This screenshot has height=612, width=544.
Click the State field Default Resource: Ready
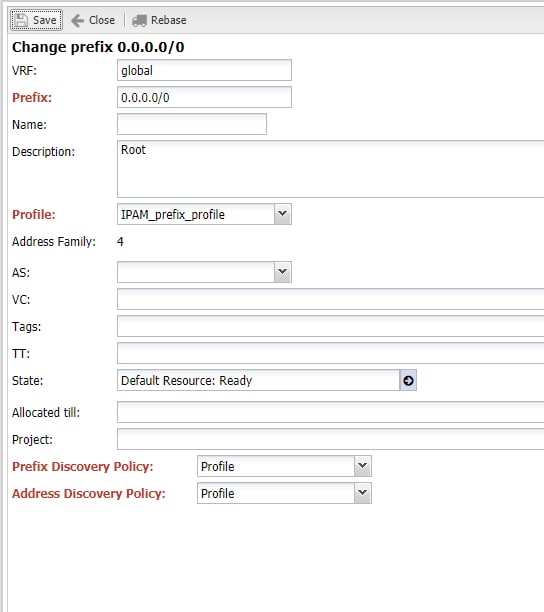coord(258,381)
